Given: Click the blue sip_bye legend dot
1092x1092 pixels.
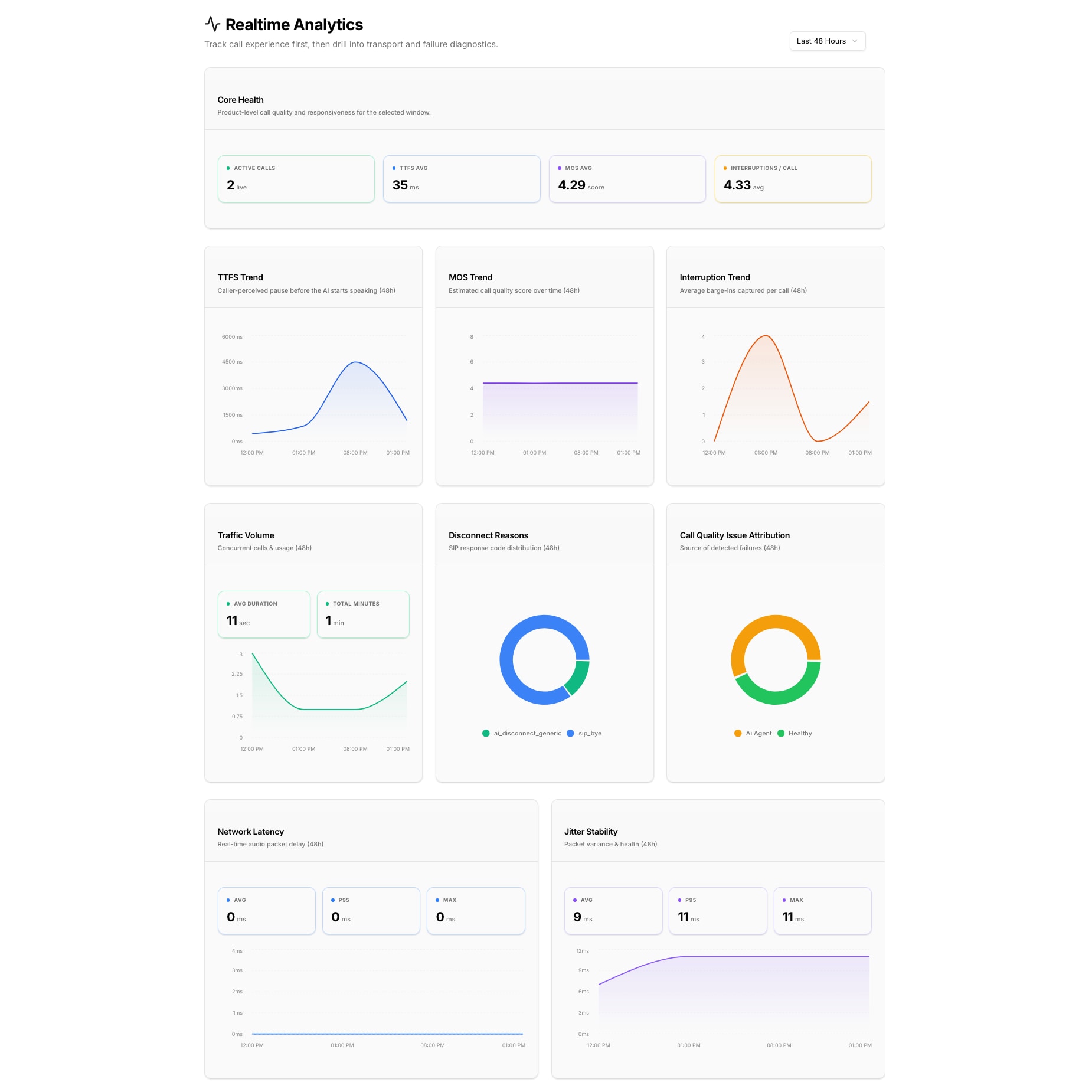Looking at the screenshot, I should click(x=570, y=733).
